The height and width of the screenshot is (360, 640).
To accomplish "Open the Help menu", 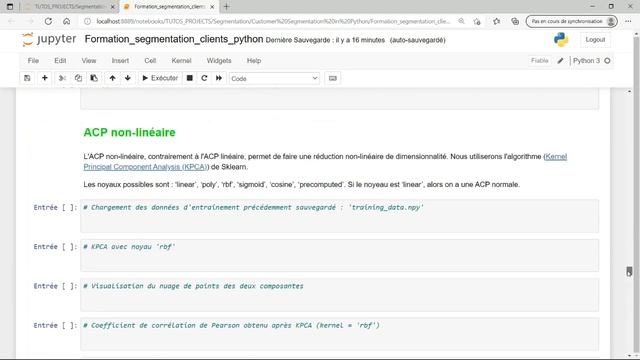I will [x=253, y=60].
